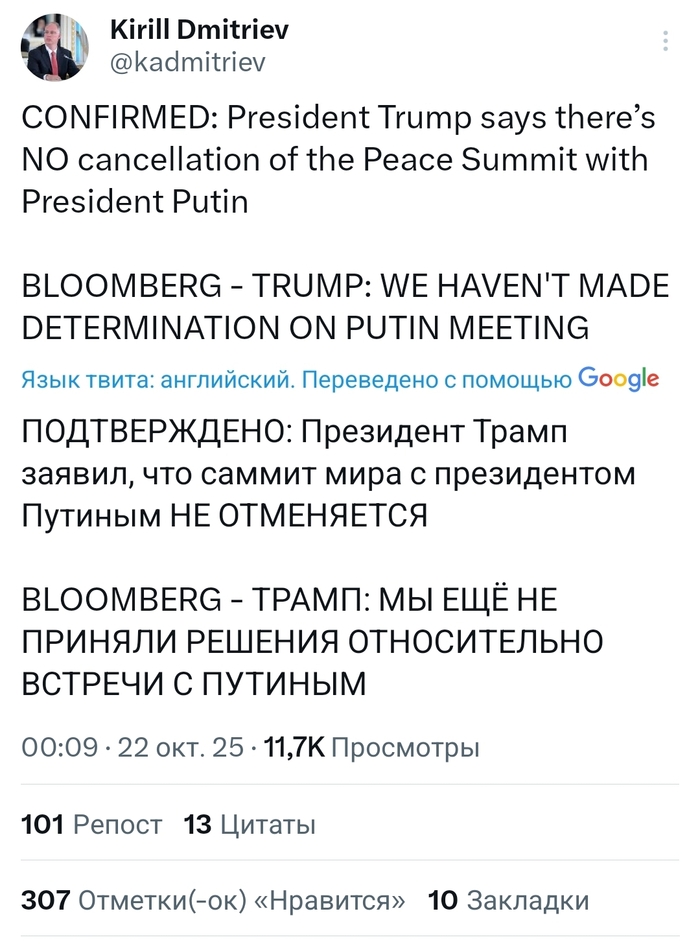View the 13 Цитаты quotes

pos(250,825)
